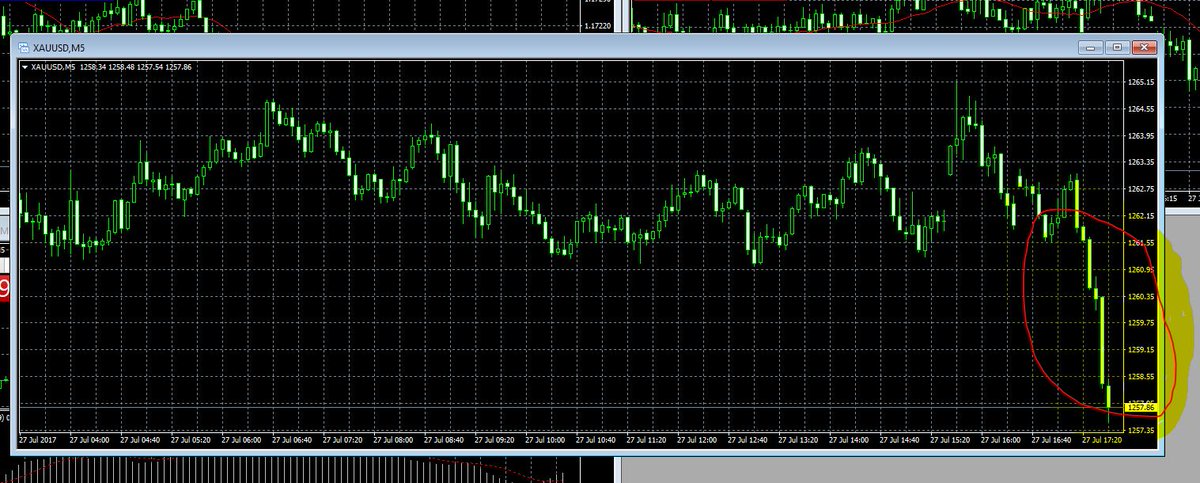Click the 1260.35 price scale label

1141,297
